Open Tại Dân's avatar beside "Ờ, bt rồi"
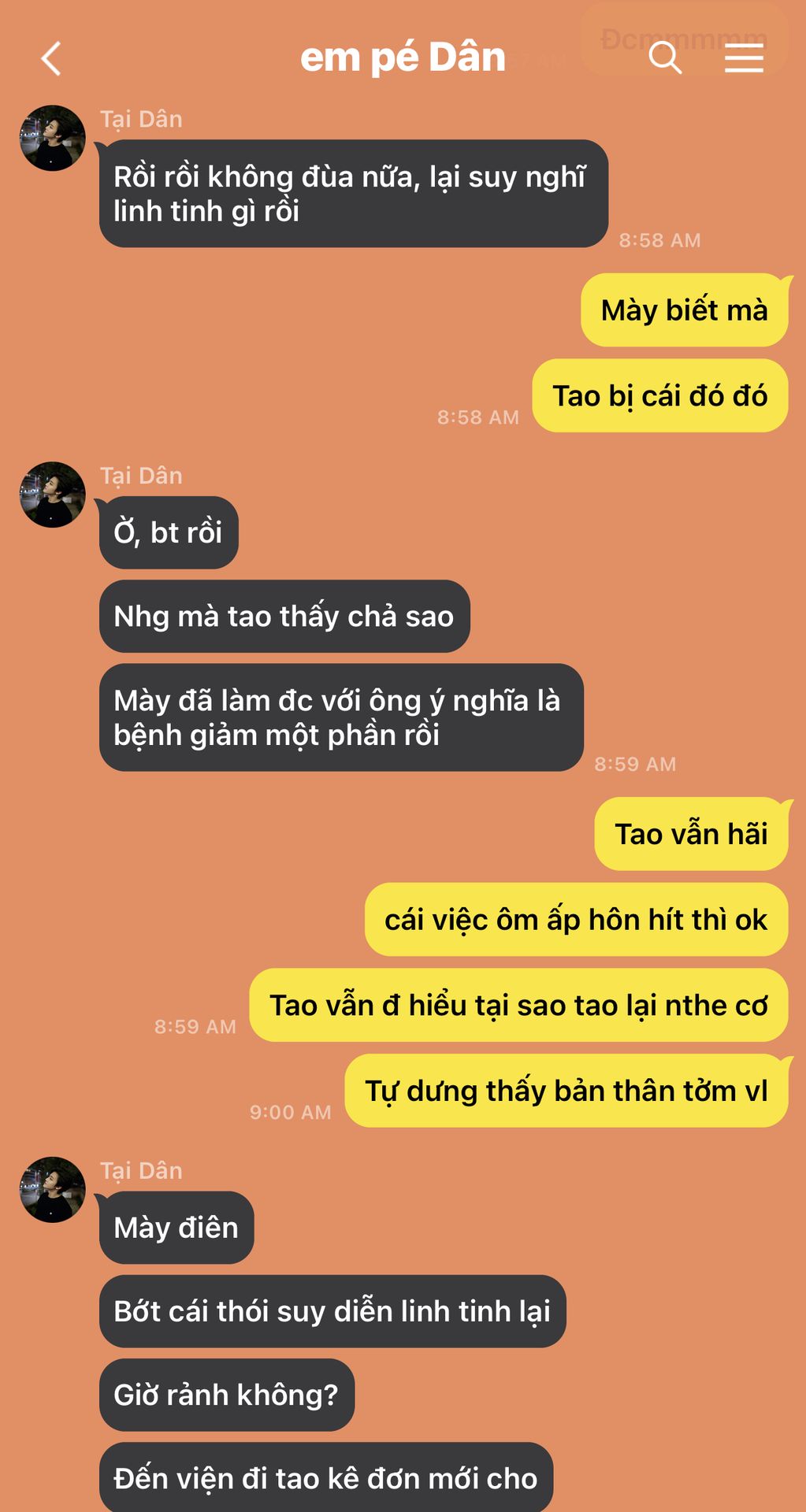 pos(53,495)
